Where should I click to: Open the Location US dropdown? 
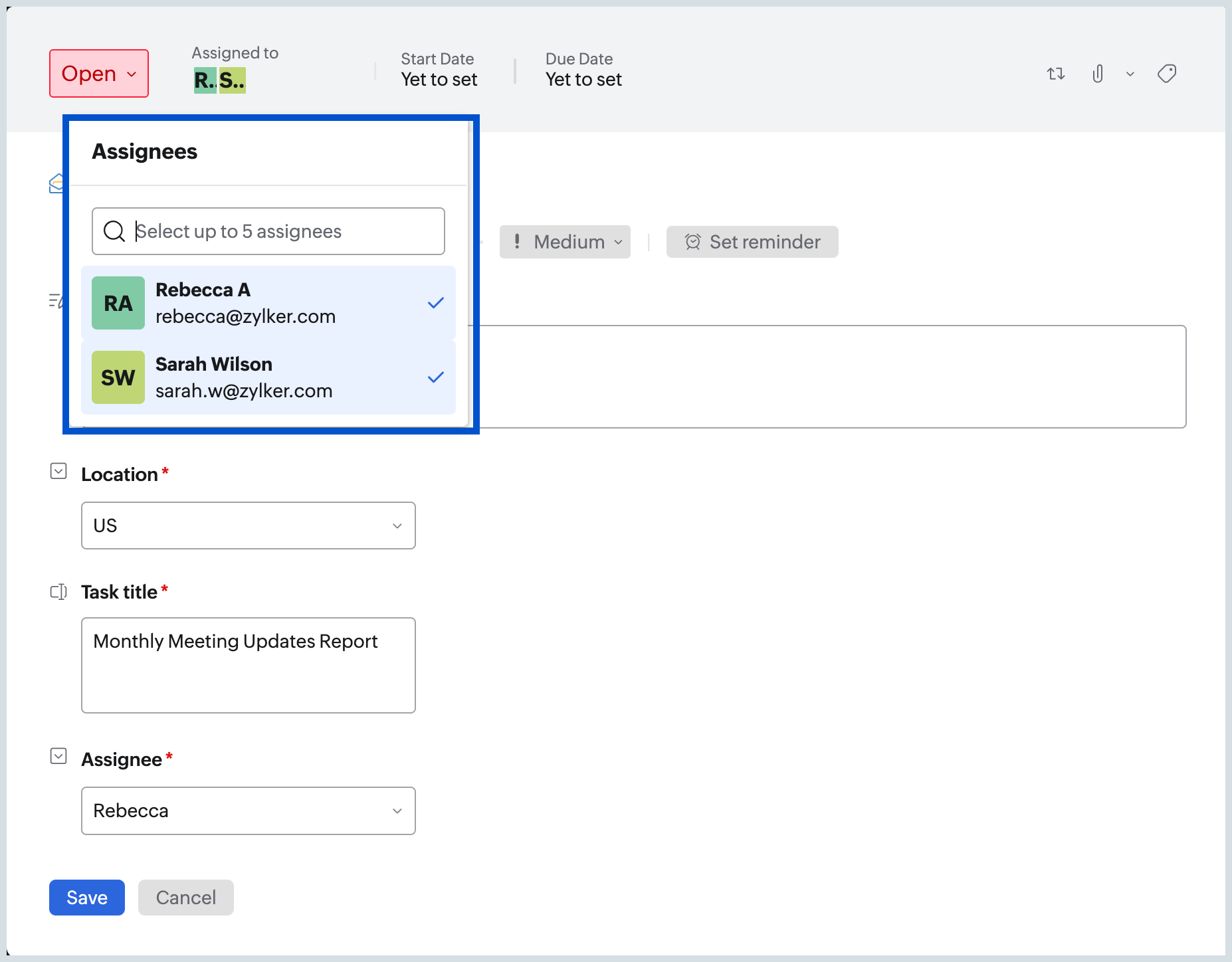click(249, 526)
